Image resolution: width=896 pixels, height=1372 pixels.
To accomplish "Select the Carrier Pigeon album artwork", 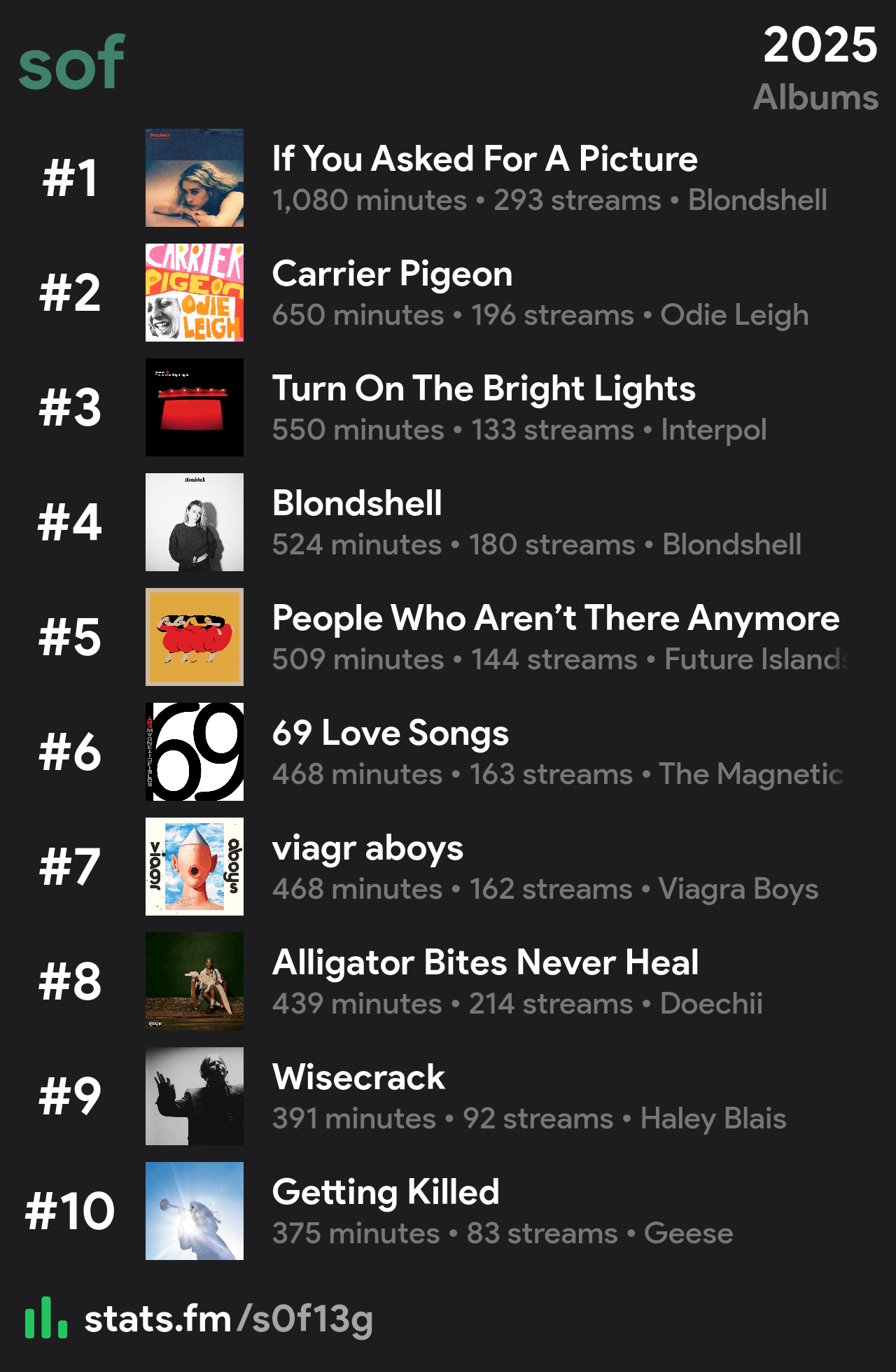I will [x=195, y=293].
